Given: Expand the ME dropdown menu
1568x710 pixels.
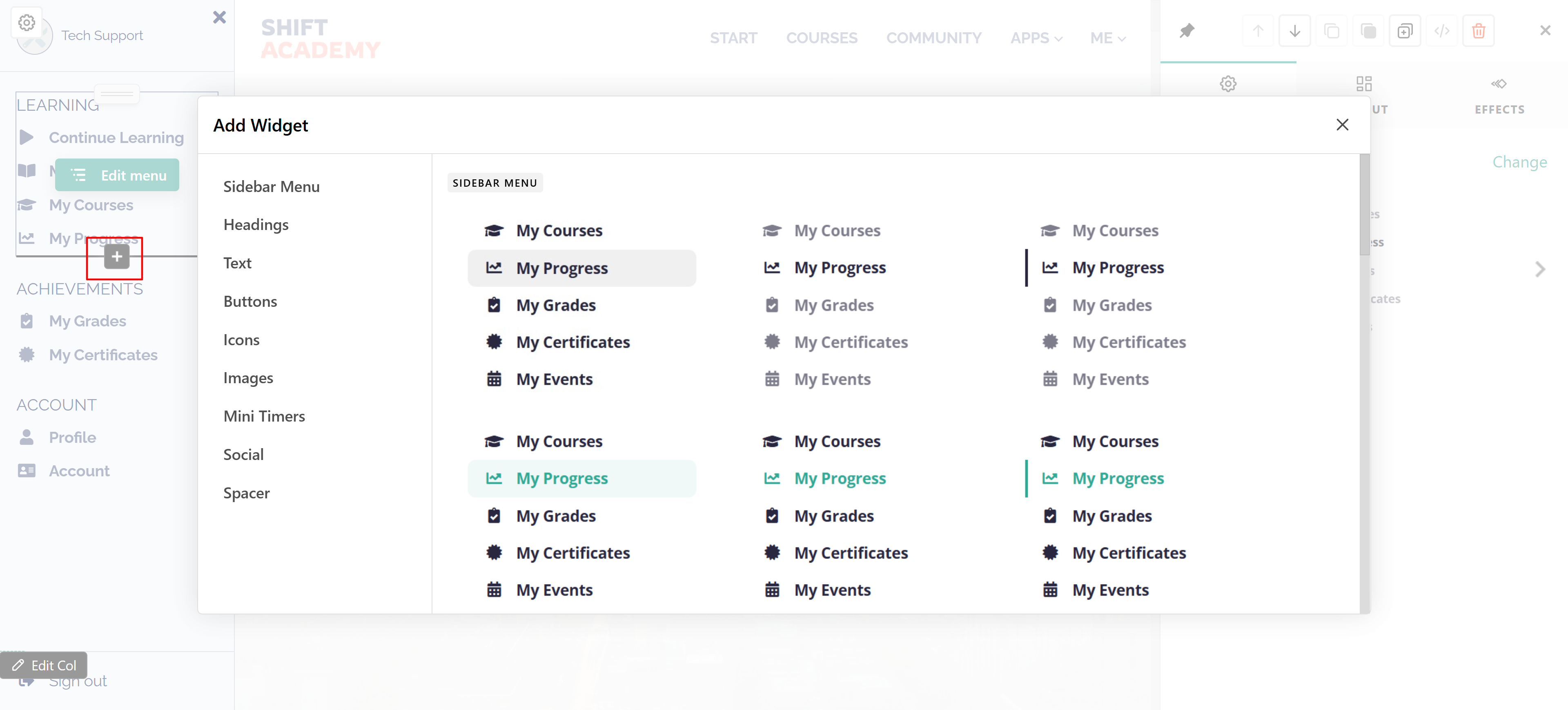Looking at the screenshot, I should tap(1108, 38).
